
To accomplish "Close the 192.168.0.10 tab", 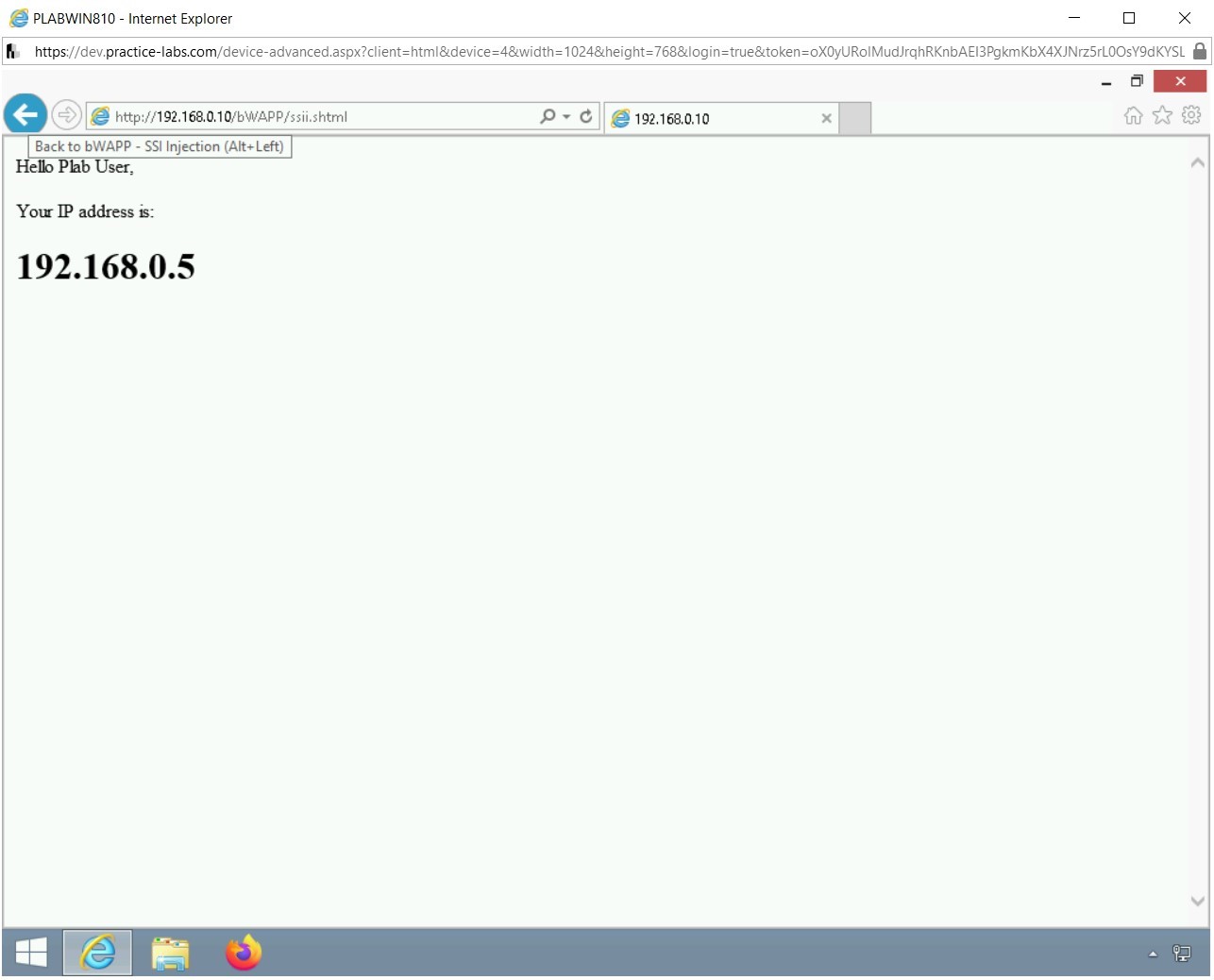I will pyautogui.click(x=826, y=118).
